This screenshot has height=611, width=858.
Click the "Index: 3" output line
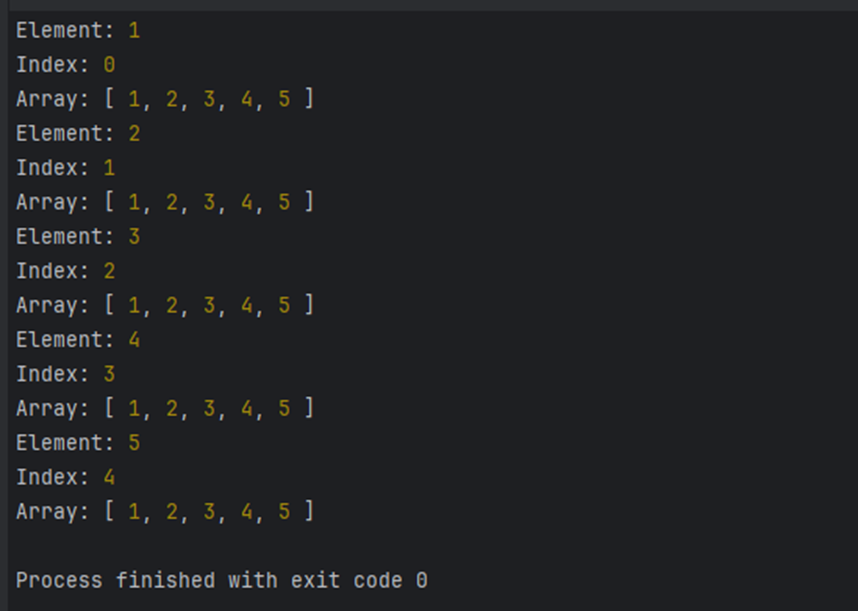coord(65,374)
